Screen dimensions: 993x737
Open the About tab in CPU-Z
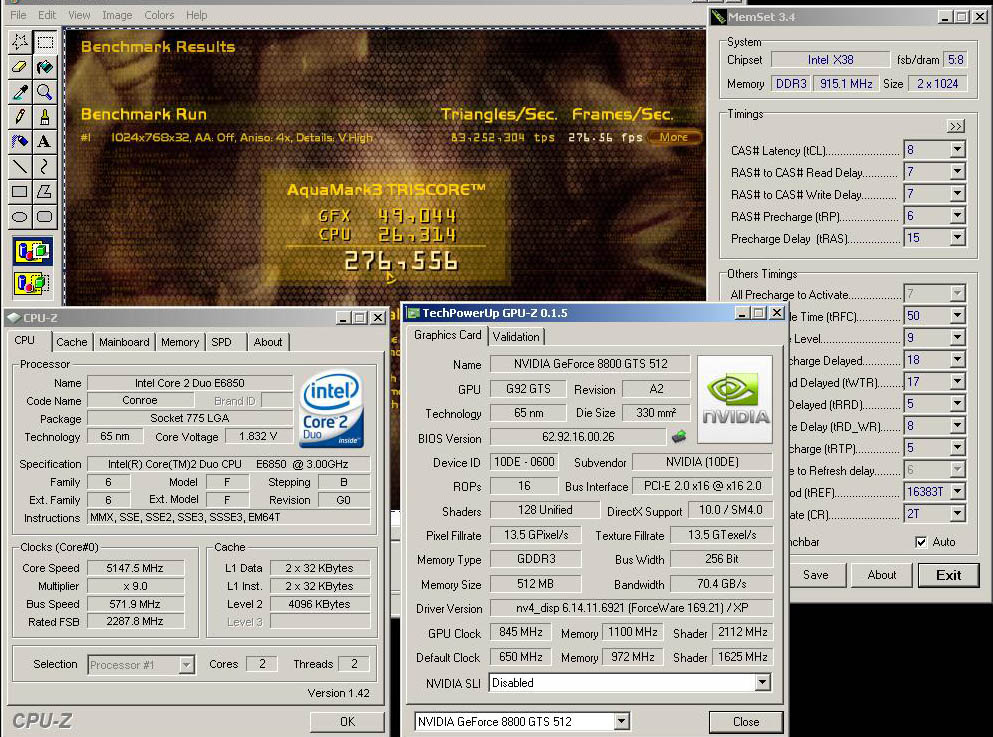268,342
